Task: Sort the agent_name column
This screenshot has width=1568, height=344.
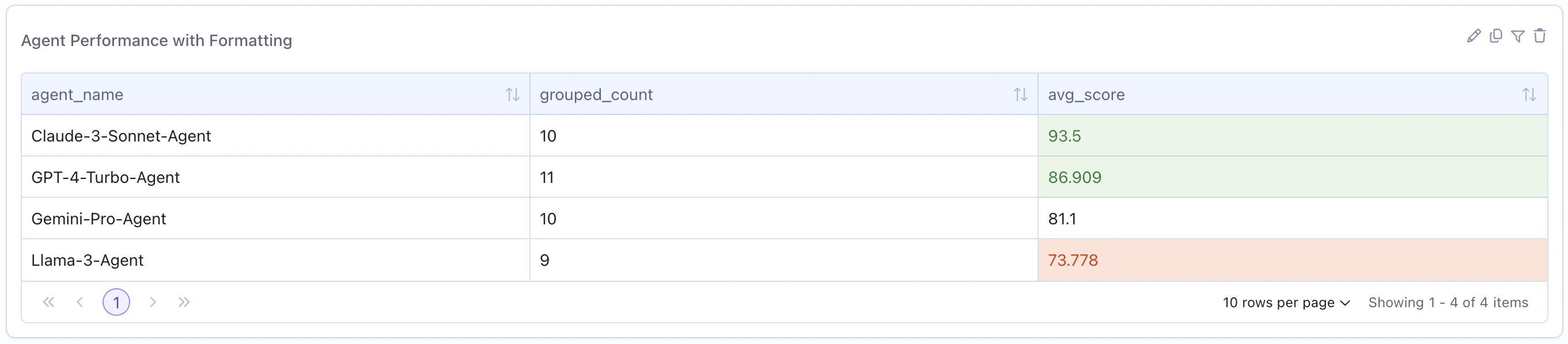Action: [x=512, y=94]
